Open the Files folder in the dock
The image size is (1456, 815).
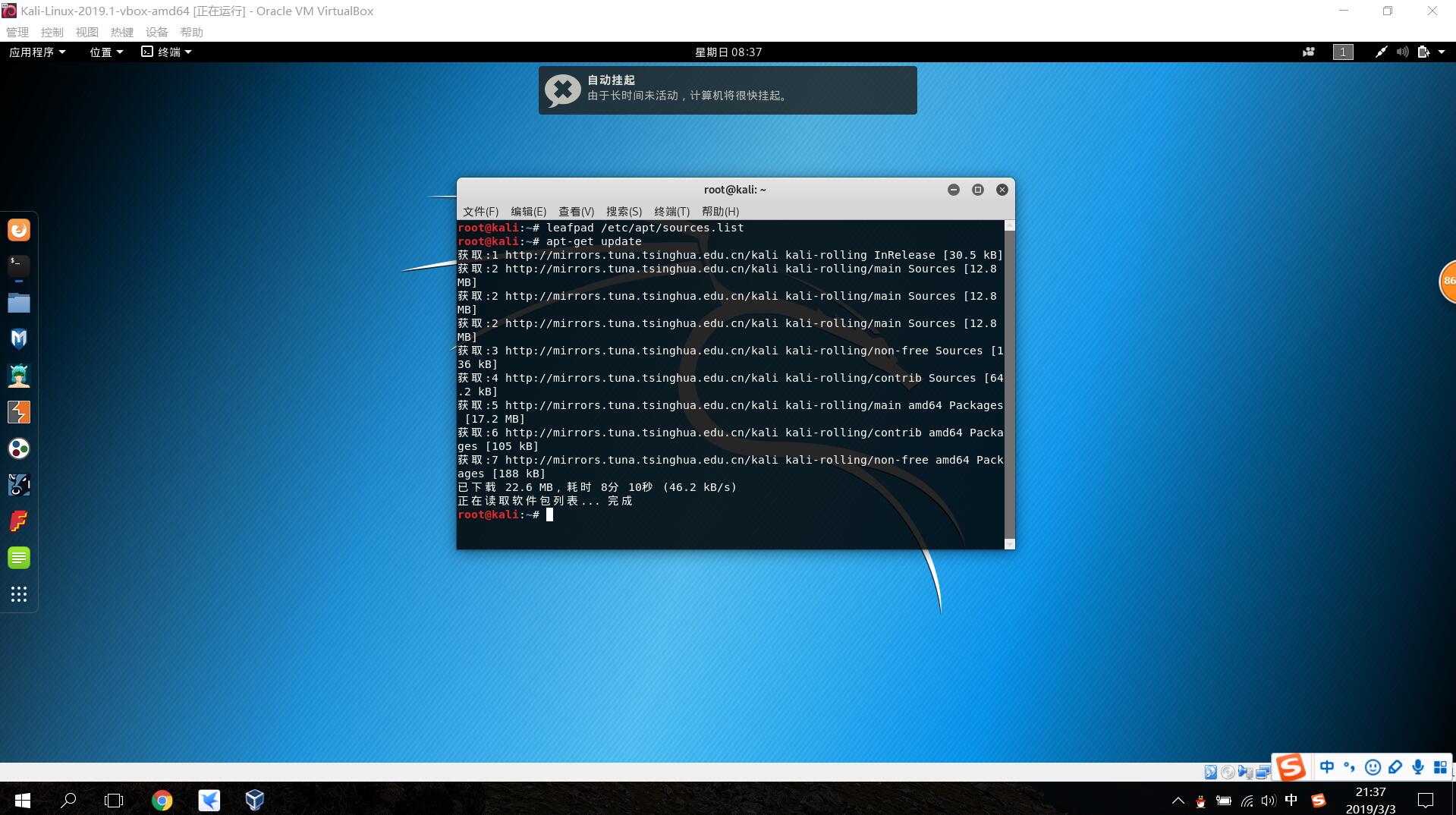pyautogui.click(x=19, y=303)
